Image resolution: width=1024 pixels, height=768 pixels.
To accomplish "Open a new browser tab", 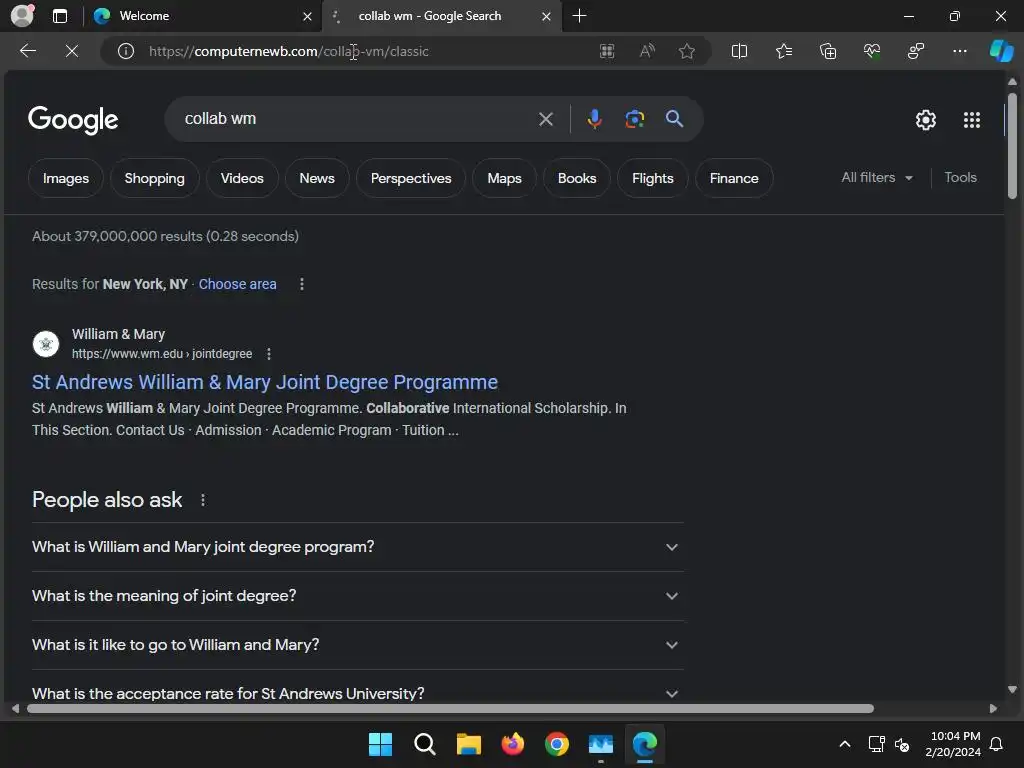I will click(x=579, y=16).
